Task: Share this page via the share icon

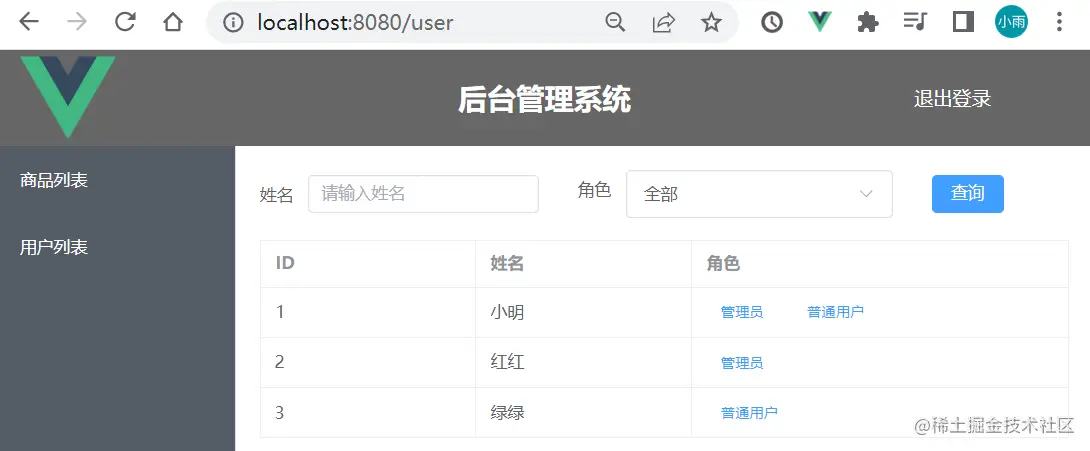Action: click(663, 23)
